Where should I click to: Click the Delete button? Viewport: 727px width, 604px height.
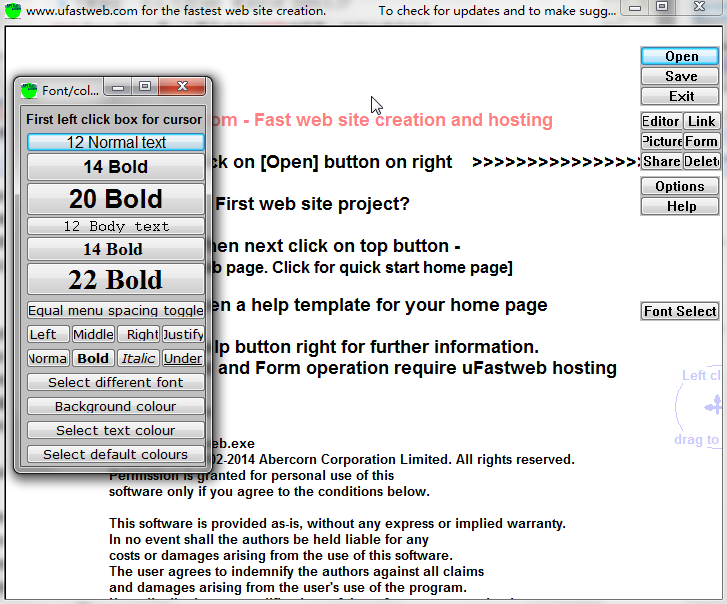[701, 161]
